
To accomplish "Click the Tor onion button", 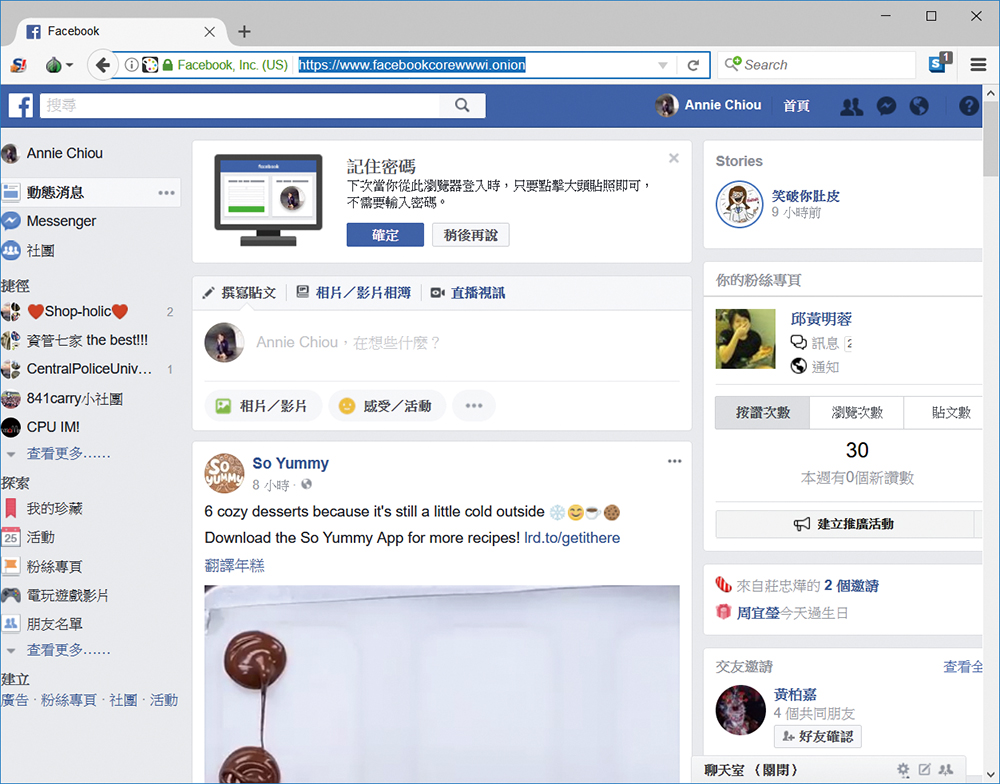I will pos(54,65).
